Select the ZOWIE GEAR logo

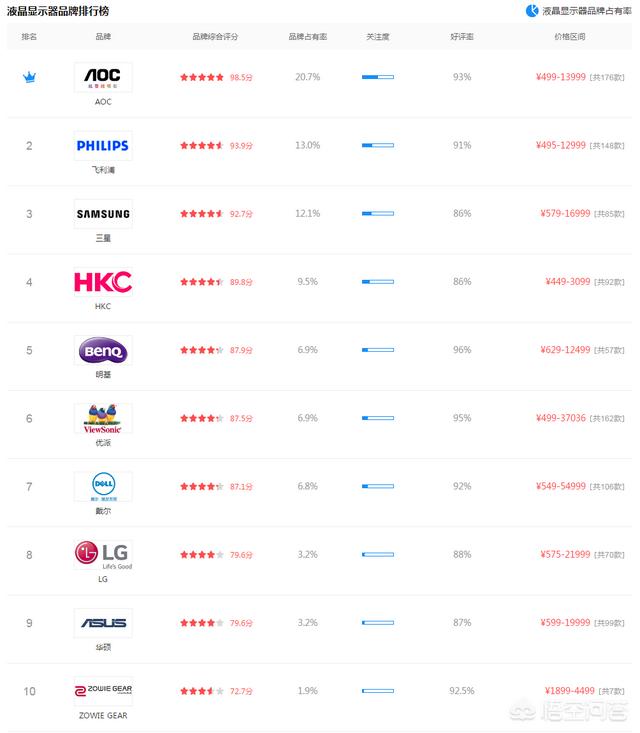(x=103, y=691)
